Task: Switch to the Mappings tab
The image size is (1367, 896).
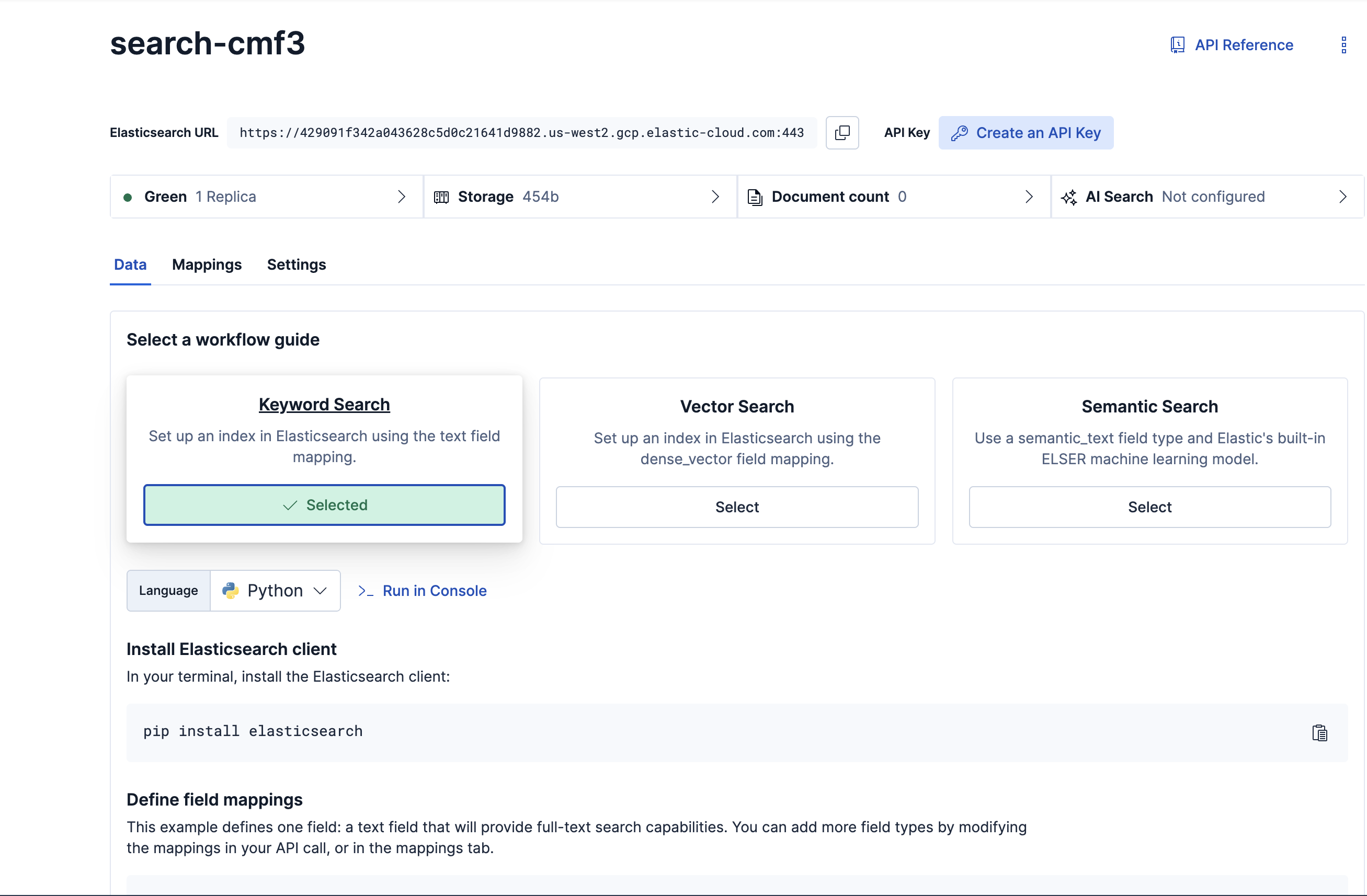Action: pyautogui.click(x=207, y=265)
